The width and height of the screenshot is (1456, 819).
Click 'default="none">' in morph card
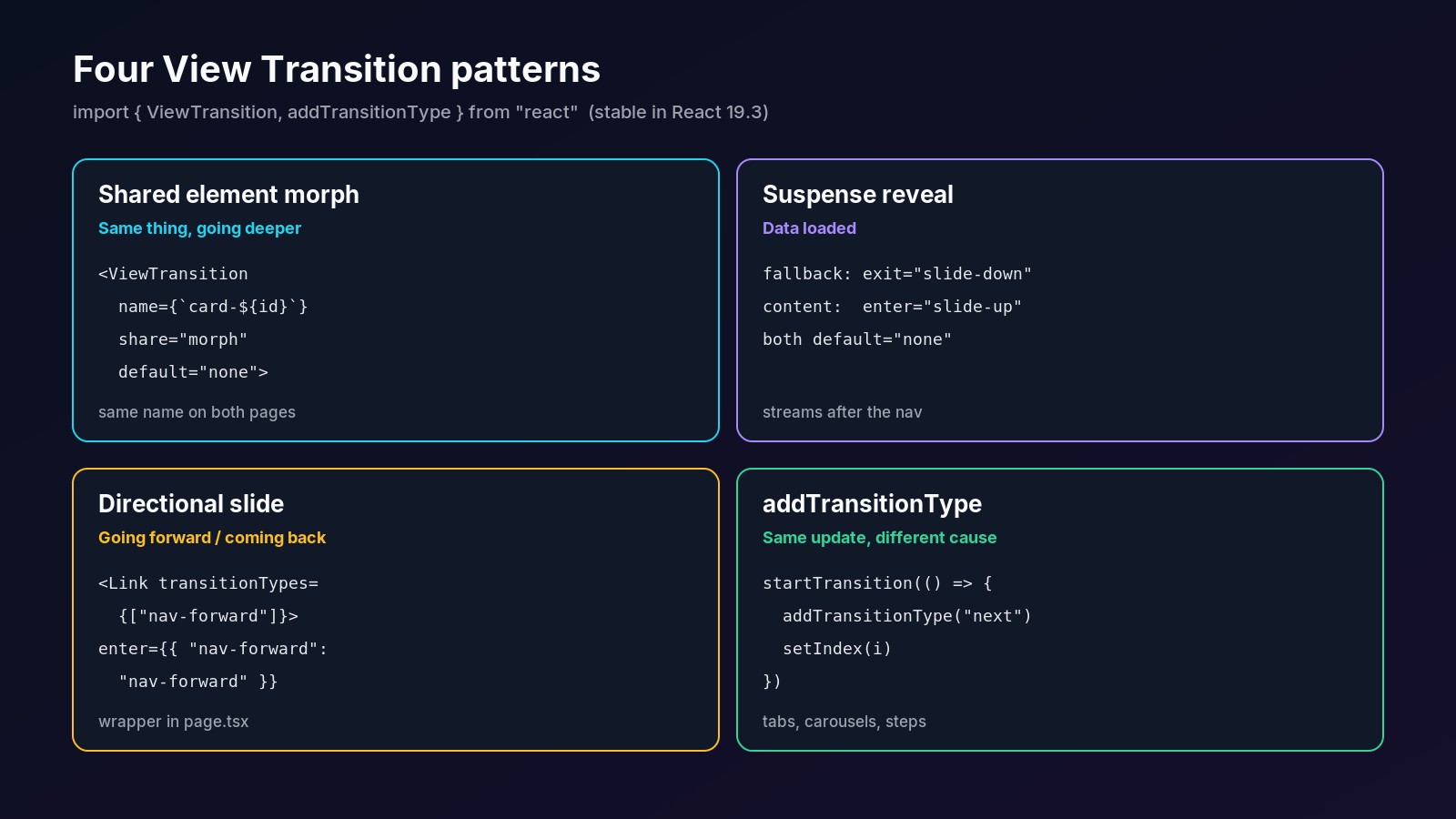click(x=193, y=372)
